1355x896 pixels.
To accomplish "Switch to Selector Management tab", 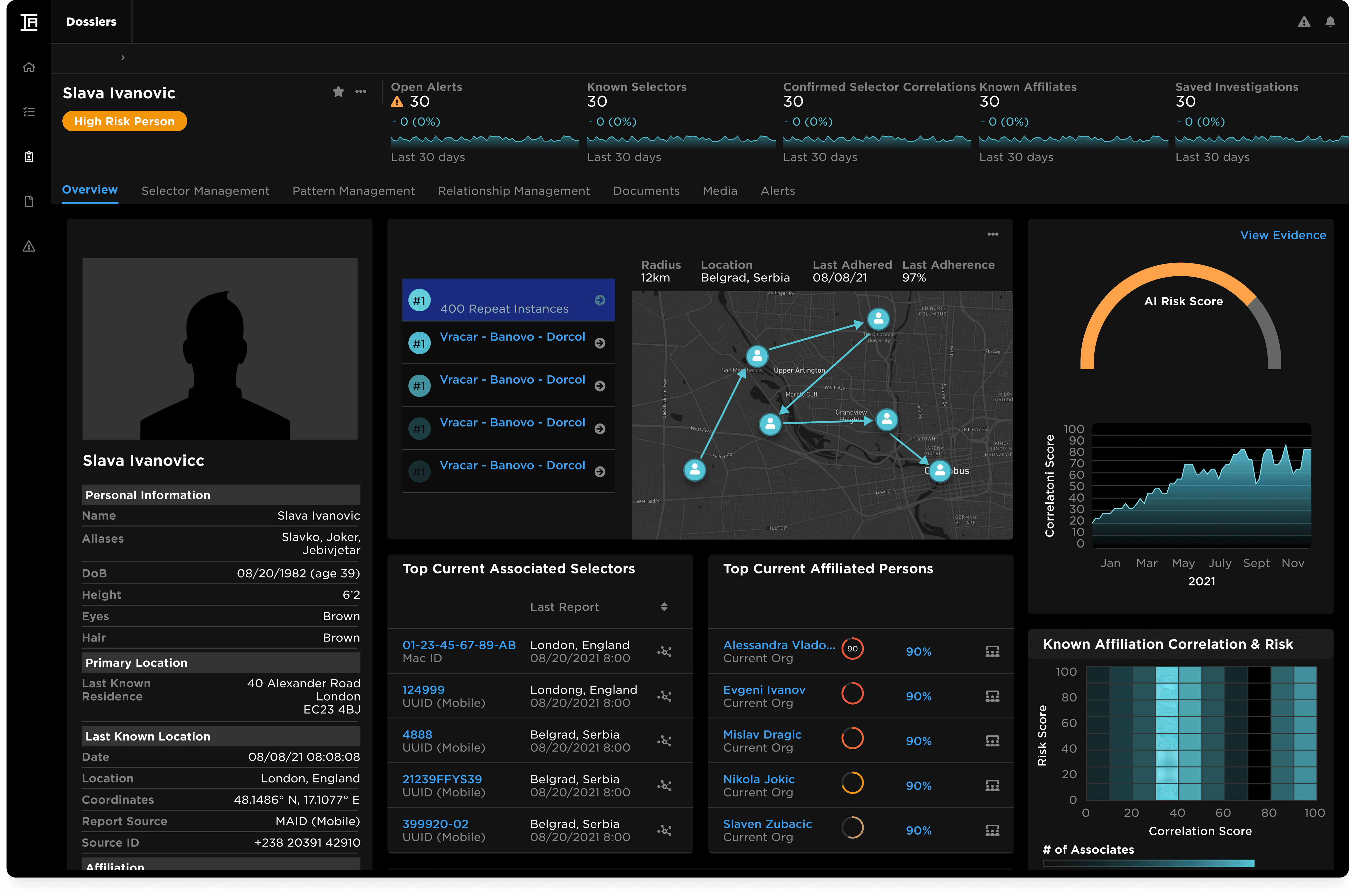I will click(x=205, y=191).
